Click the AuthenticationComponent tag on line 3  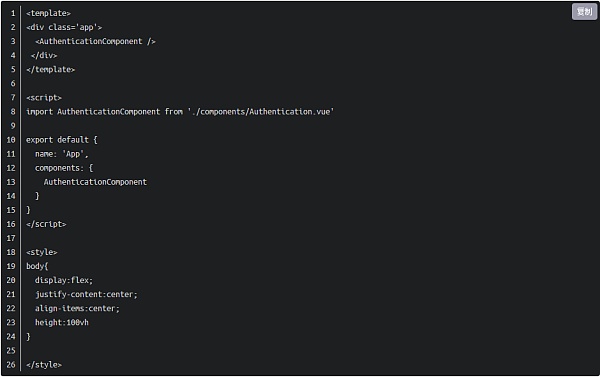pos(95,41)
